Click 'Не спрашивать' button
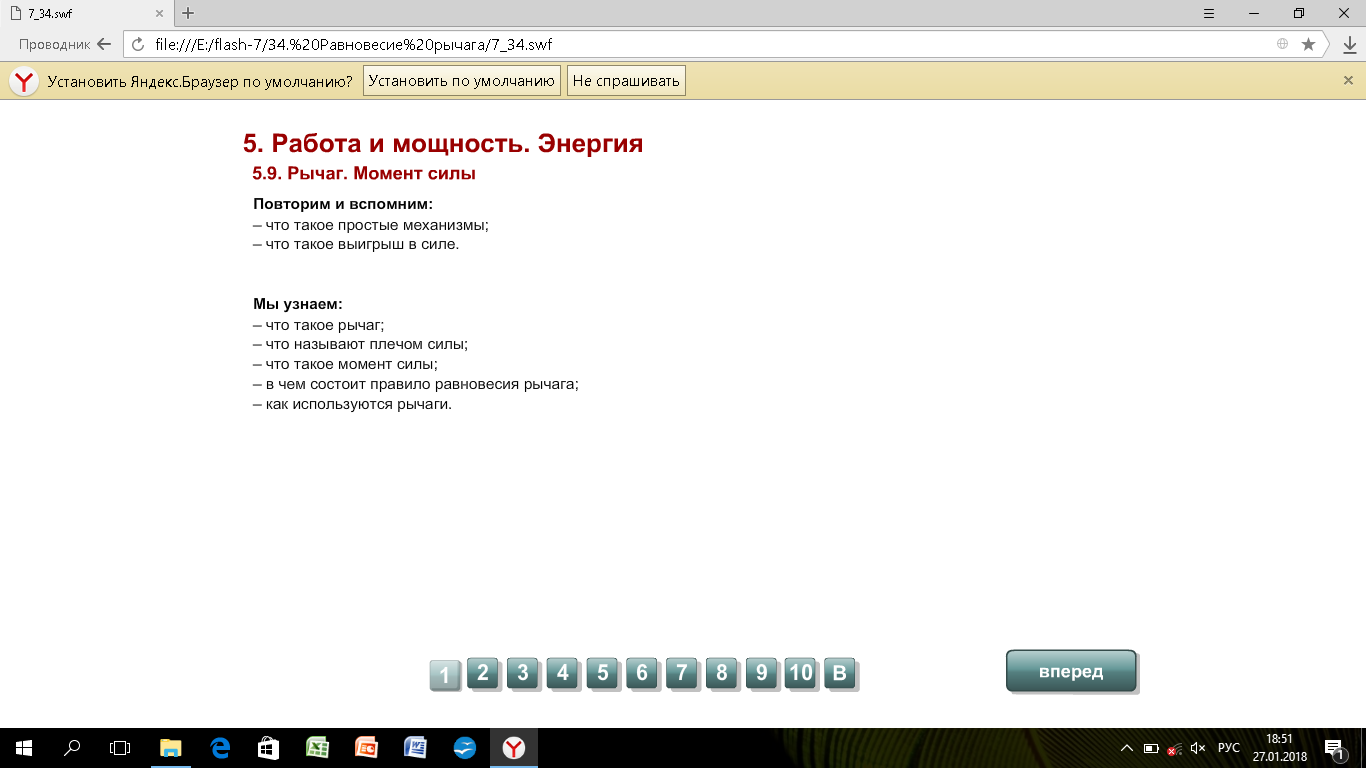 click(626, 81)
